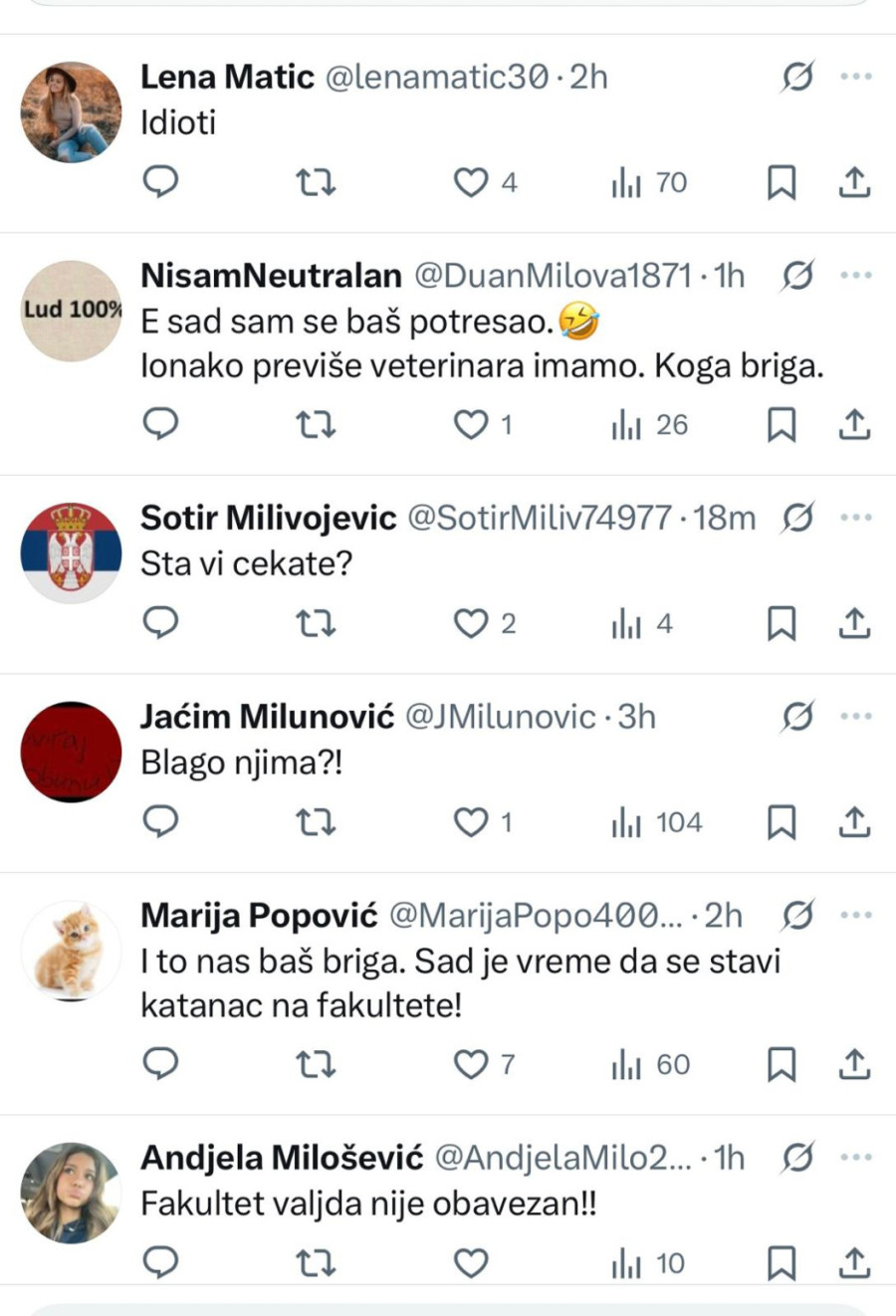This screenshot has height=1316, width=896.
Task: Reply to Lena Matic's tweet
Action: [x=161, y=182]
